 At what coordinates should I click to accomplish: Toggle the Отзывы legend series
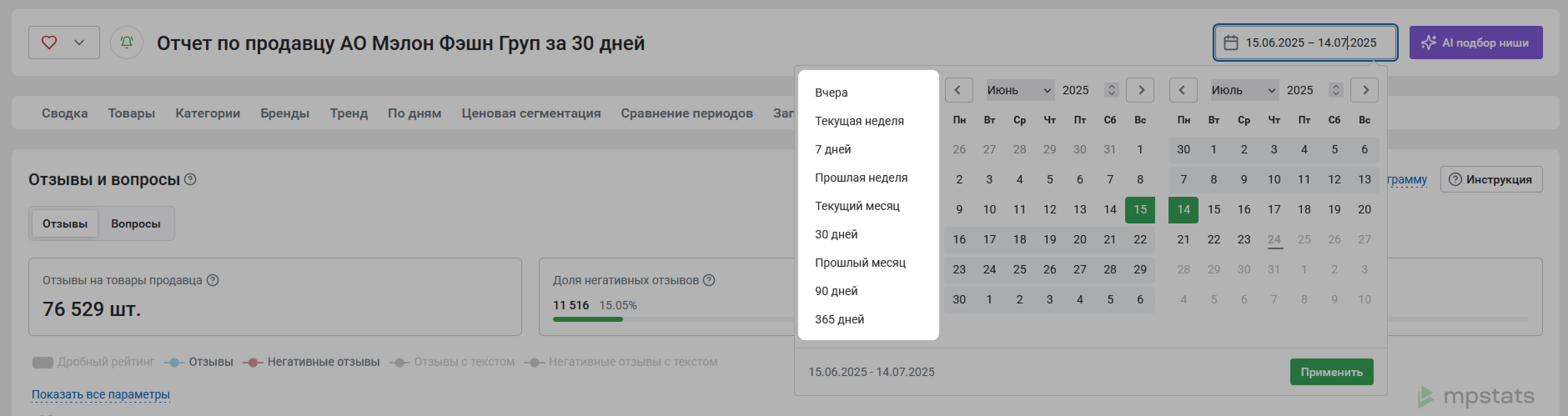[199, 362]
